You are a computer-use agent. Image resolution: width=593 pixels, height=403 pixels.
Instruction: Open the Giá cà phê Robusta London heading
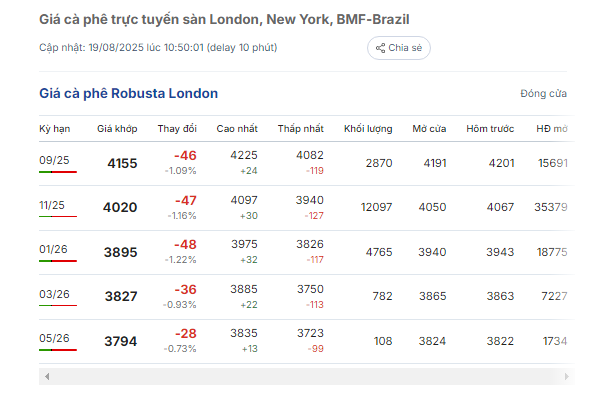point(129,93)
